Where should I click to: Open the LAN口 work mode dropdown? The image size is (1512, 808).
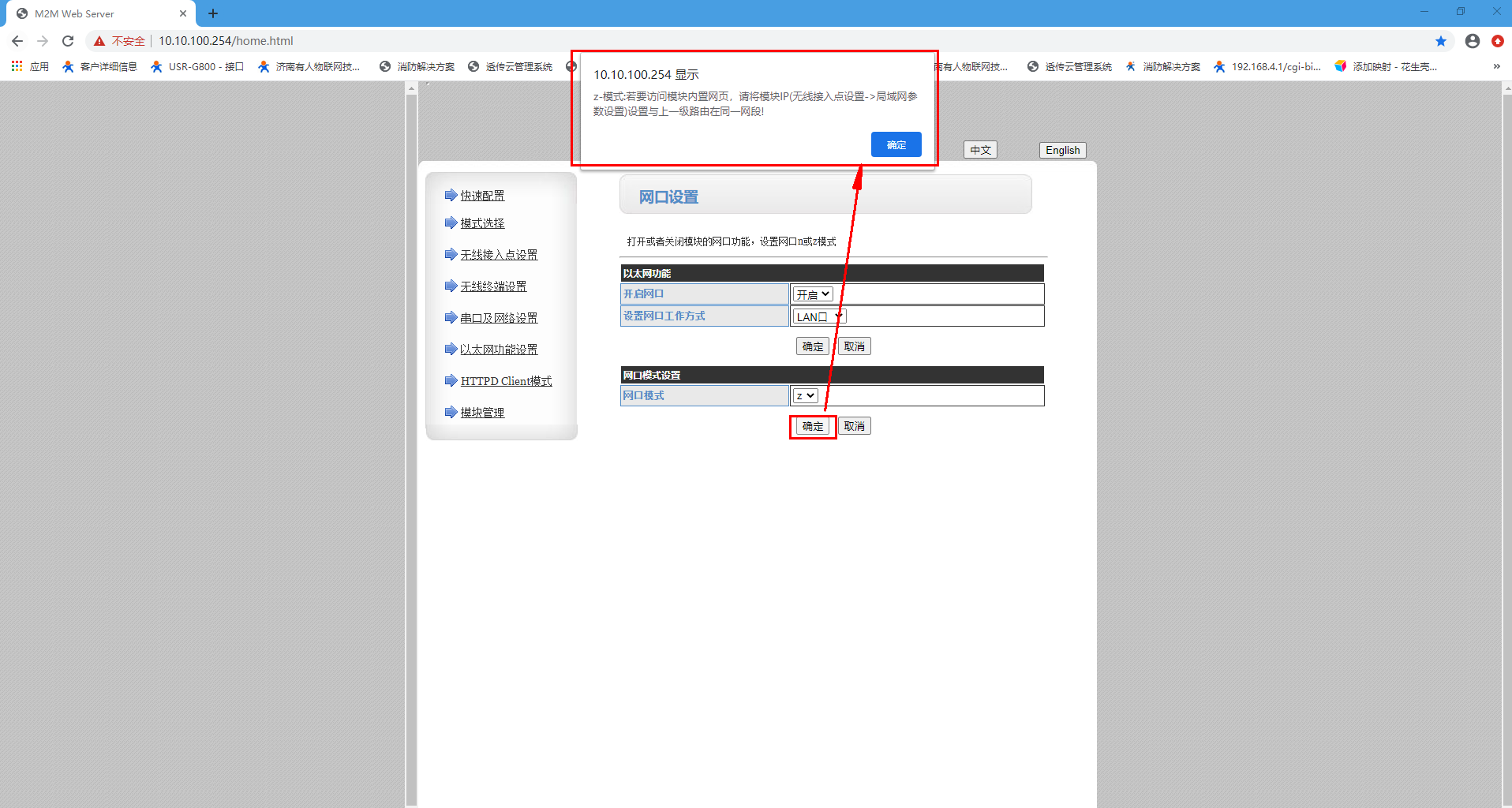(818, 316)
